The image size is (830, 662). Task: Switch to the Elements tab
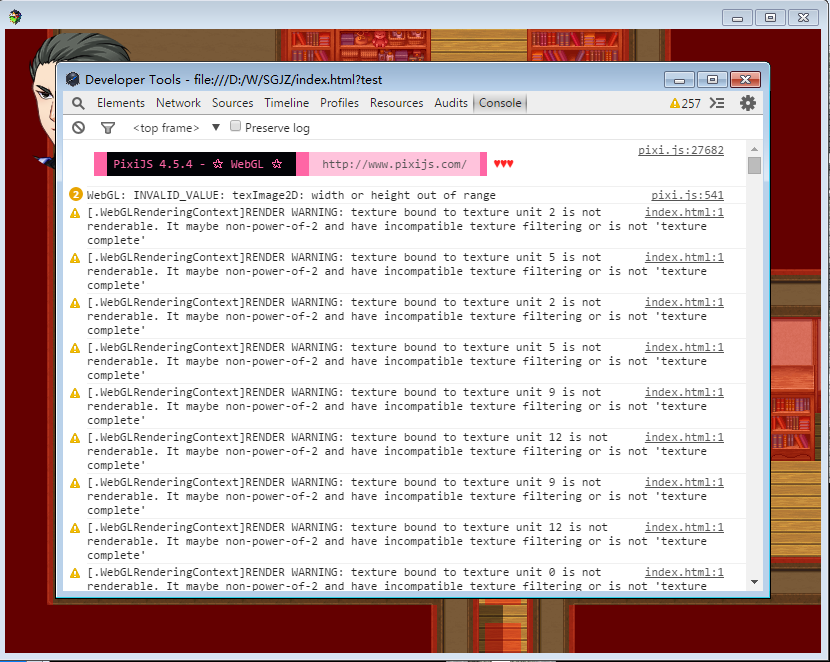[121, 103]
